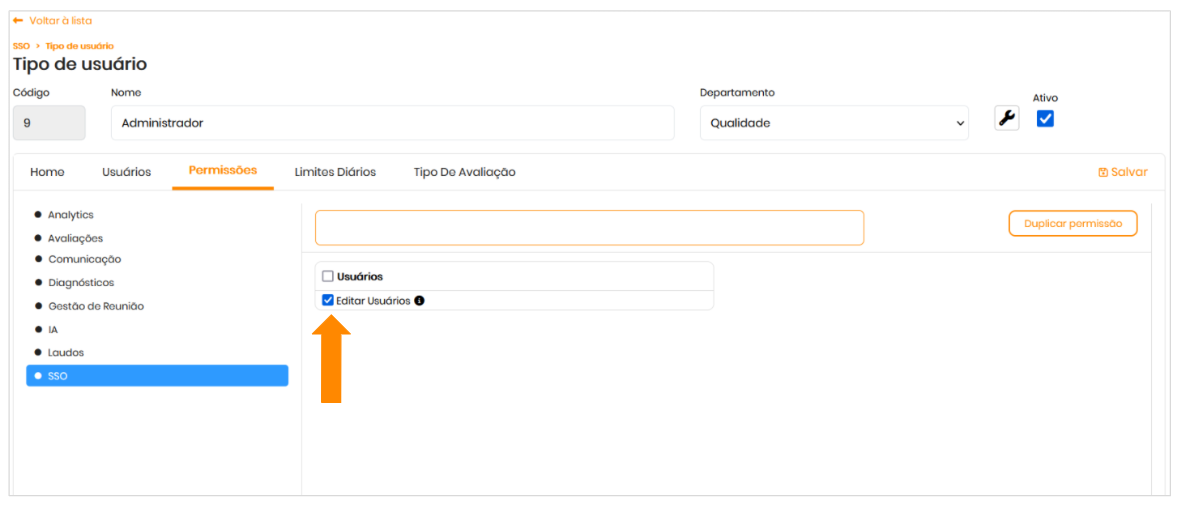Toggle the Ativo checkbox
1179x505 pixels.
pyautogui.click(x=1045, y=119)
